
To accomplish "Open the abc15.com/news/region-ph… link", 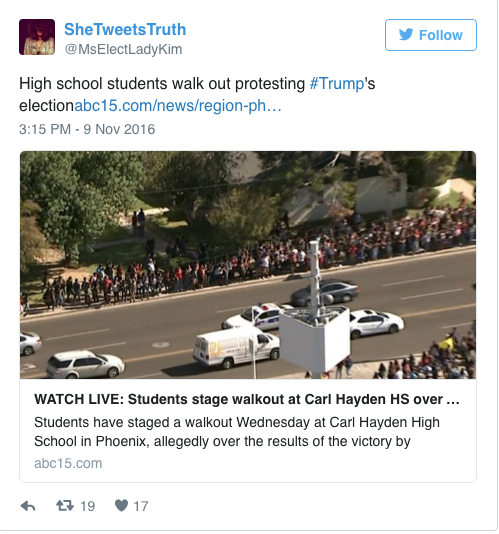I will [178, 106].
